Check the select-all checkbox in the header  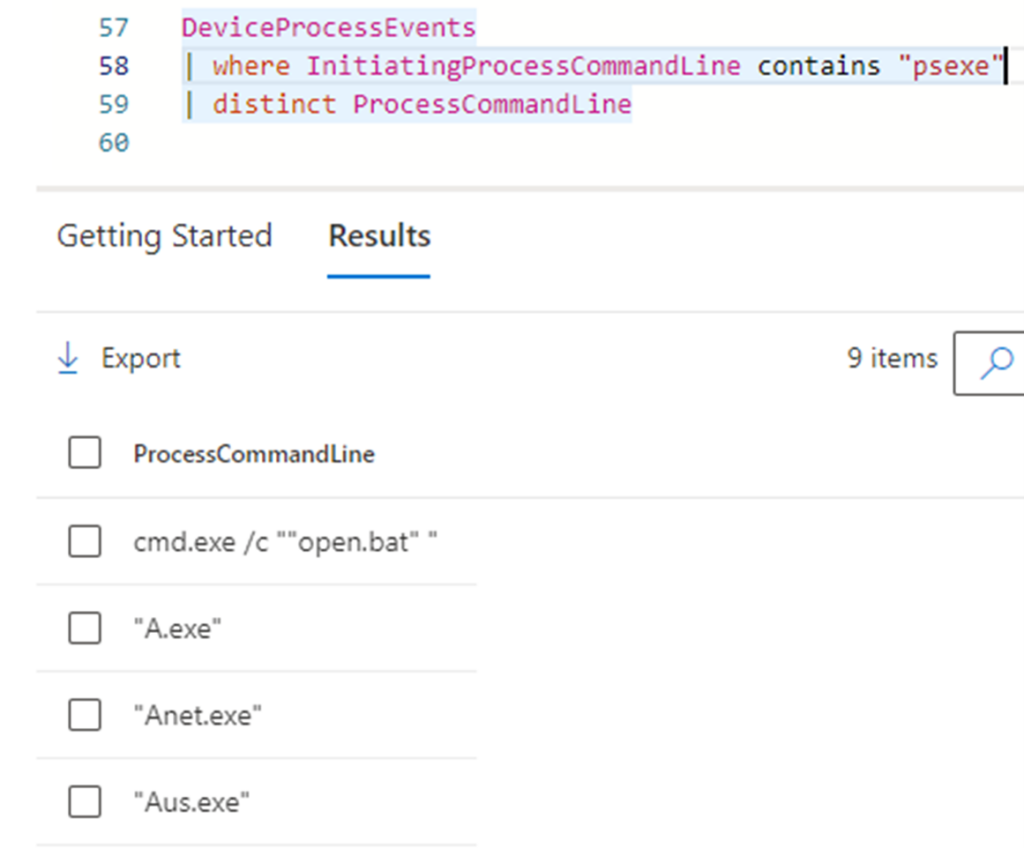coord(84,452)
